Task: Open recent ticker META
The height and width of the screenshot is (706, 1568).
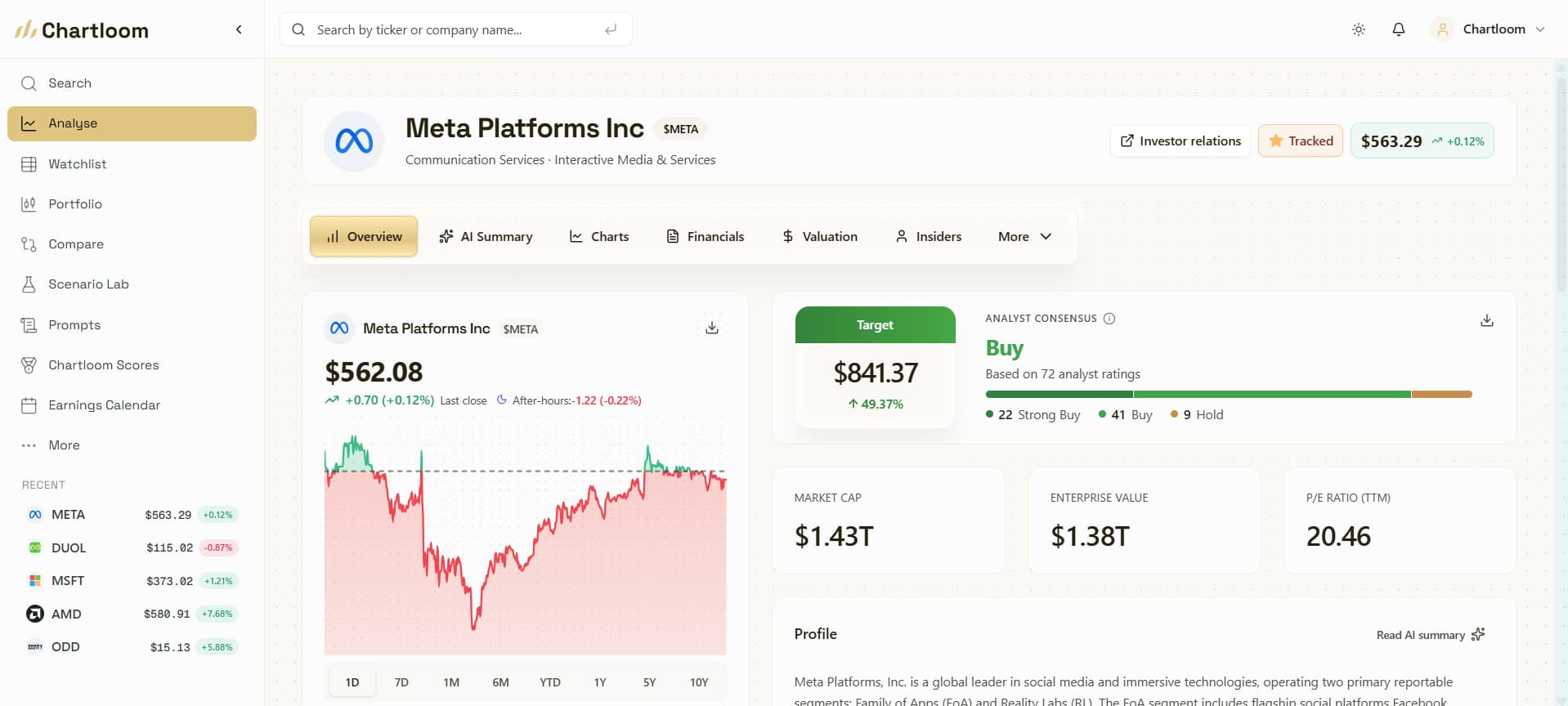Action: pyautogui.click(x=132, y=515)
